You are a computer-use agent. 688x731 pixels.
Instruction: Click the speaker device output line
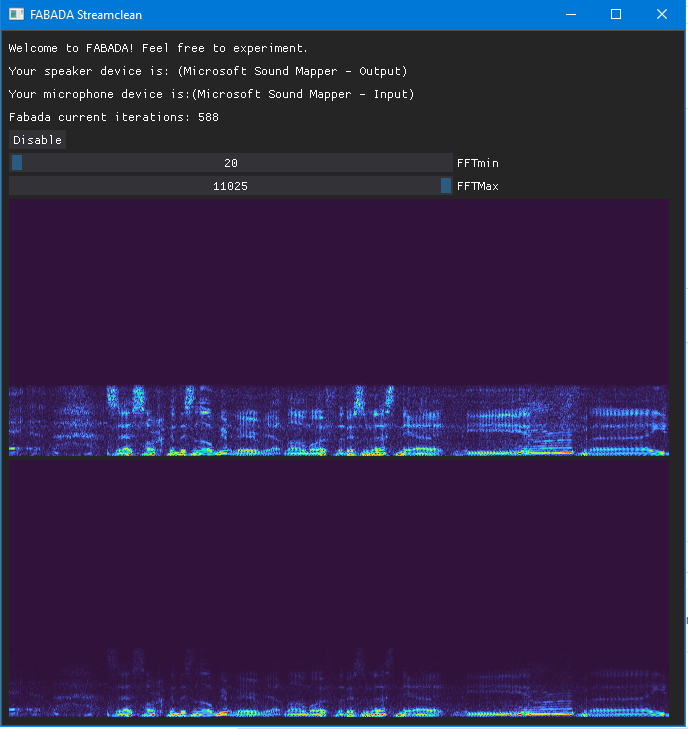[208, 71]
